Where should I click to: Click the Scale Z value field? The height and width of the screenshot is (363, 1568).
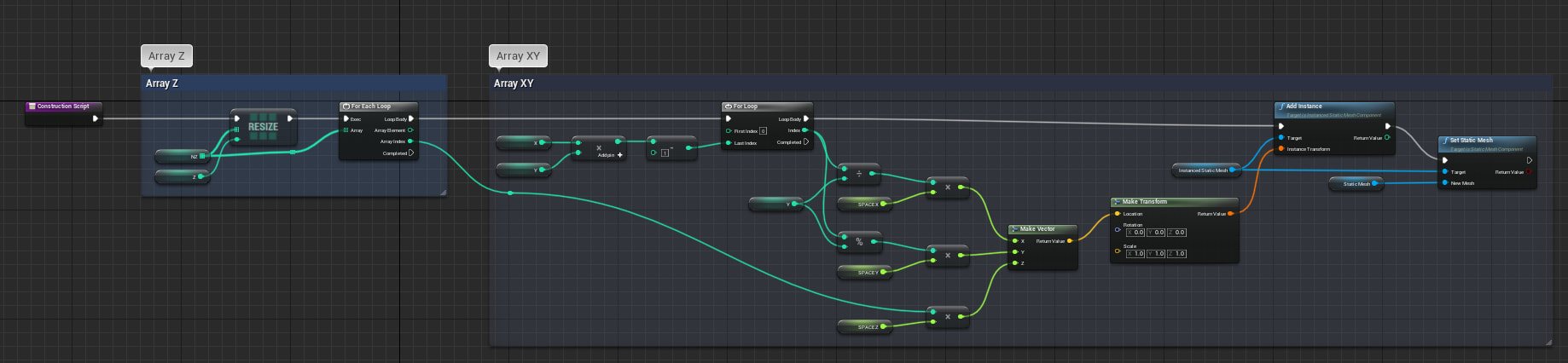[1177, 254]
